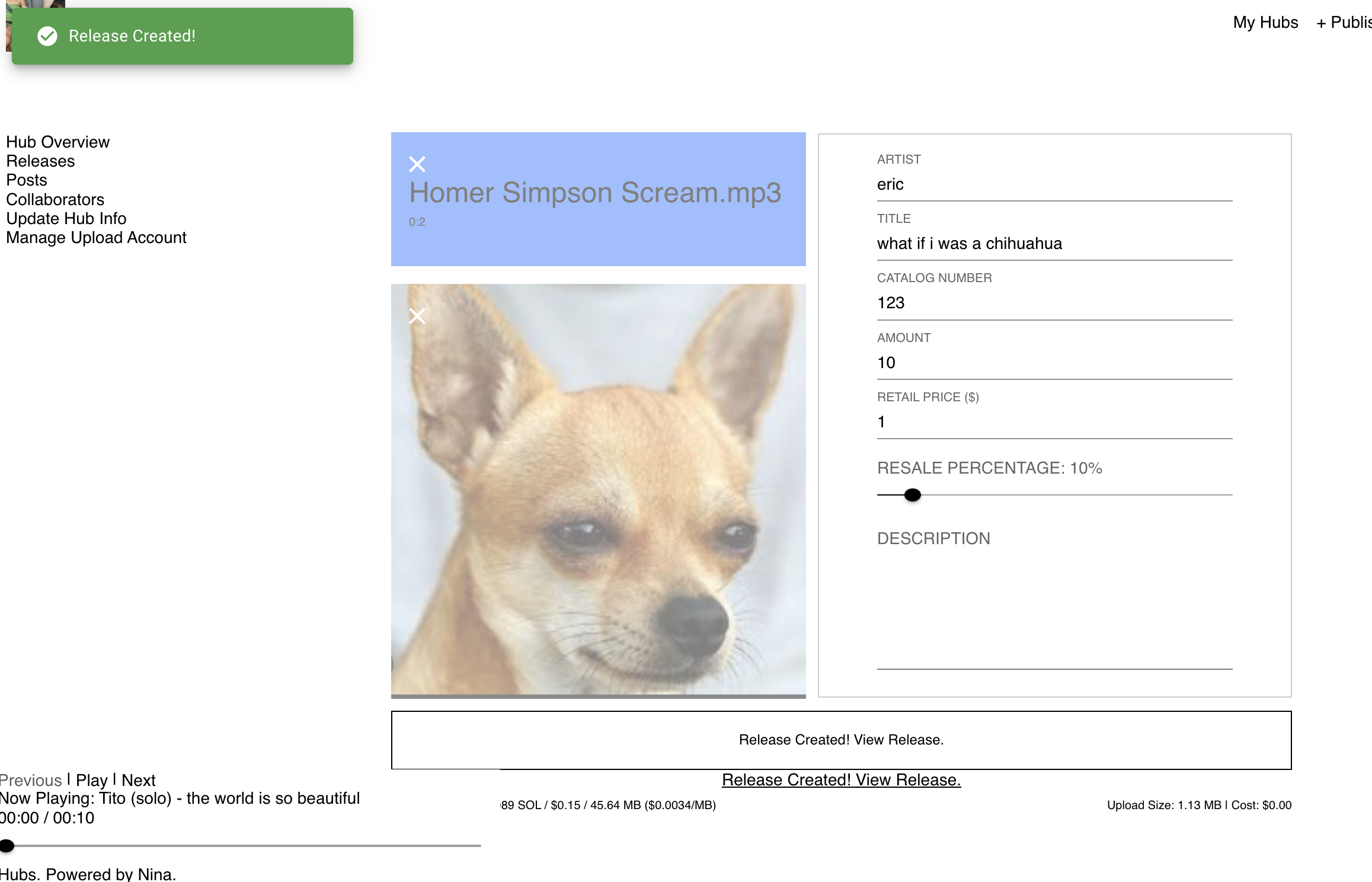Open Manage Upload Account
This screenshot has width=1372, height=882.
(96, 237)
